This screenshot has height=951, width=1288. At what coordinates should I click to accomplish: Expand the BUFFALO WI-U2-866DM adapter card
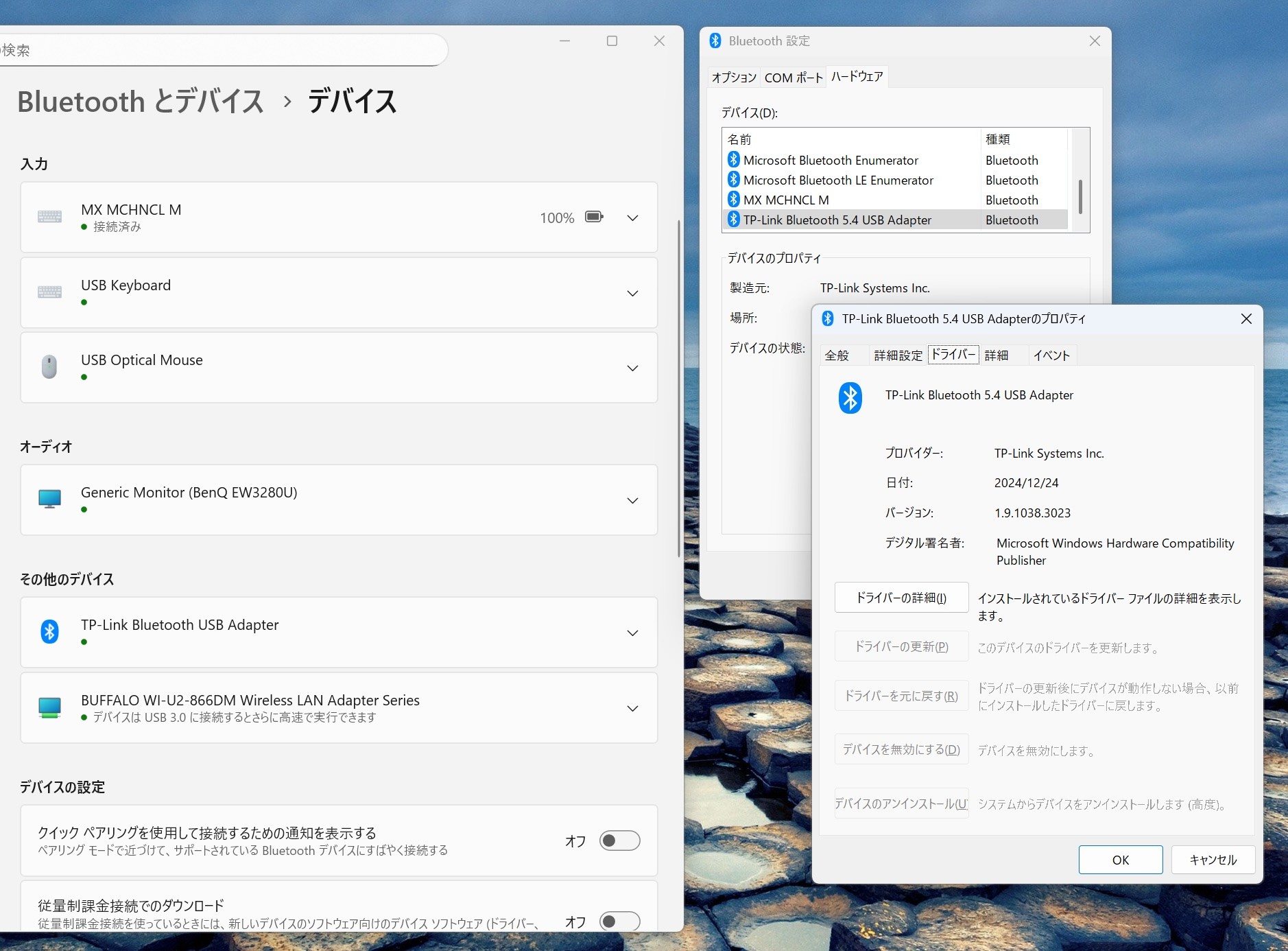click(632, 708)
